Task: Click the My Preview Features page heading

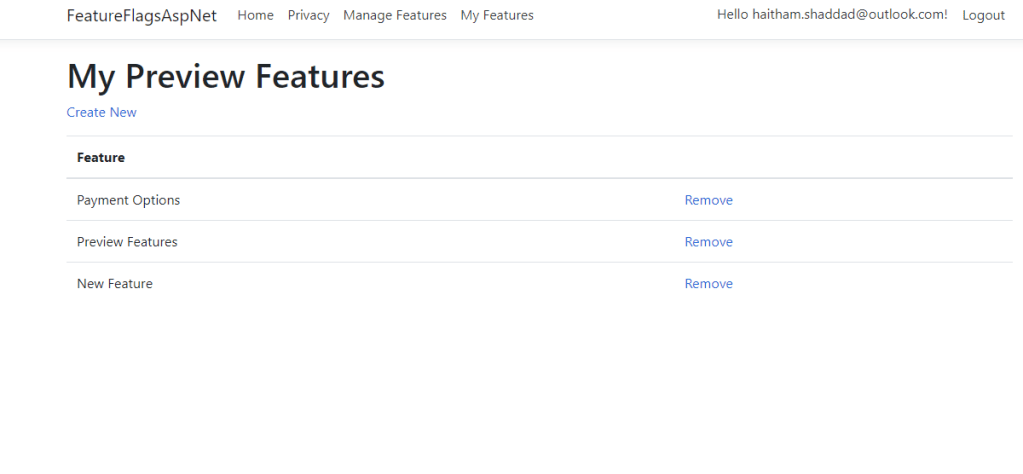Action: pos(225,77)
